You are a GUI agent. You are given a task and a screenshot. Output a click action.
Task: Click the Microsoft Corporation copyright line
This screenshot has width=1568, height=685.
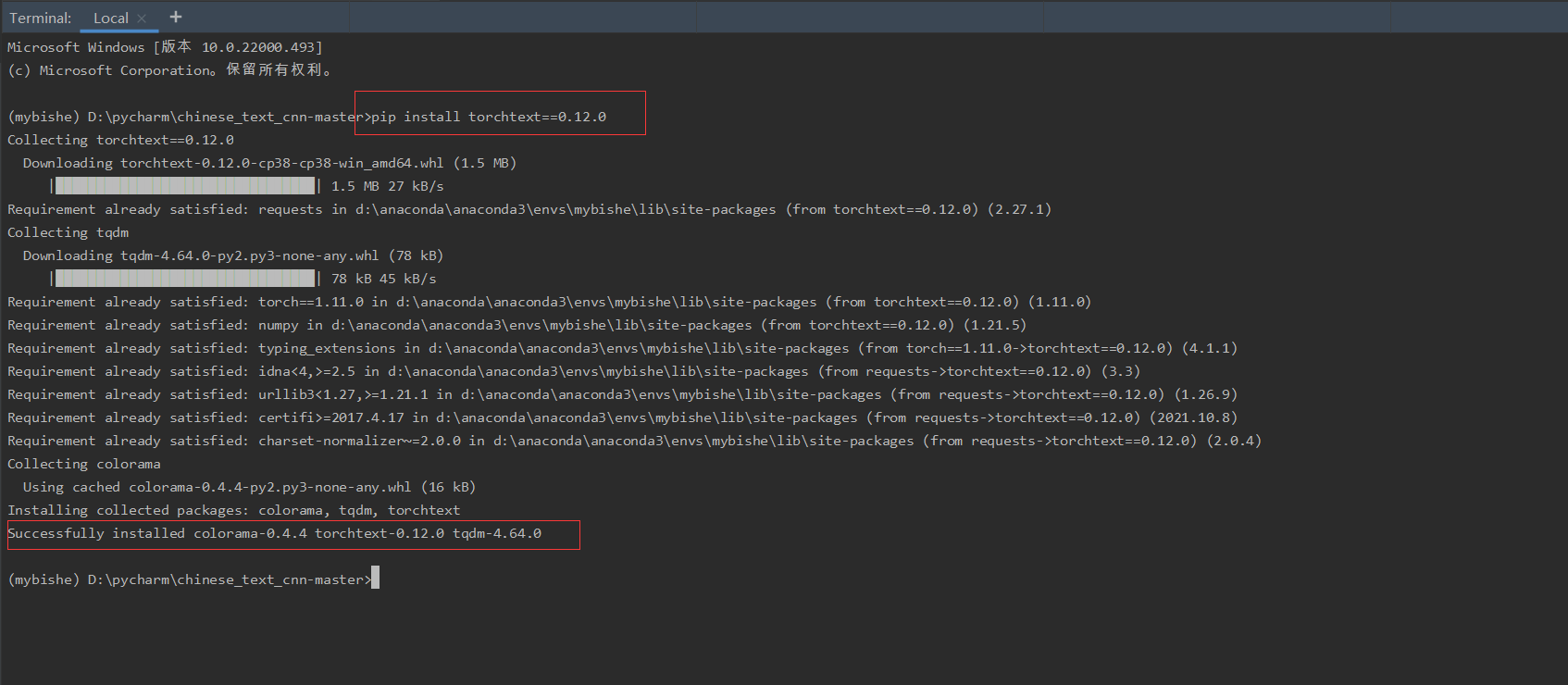[170, 70]
